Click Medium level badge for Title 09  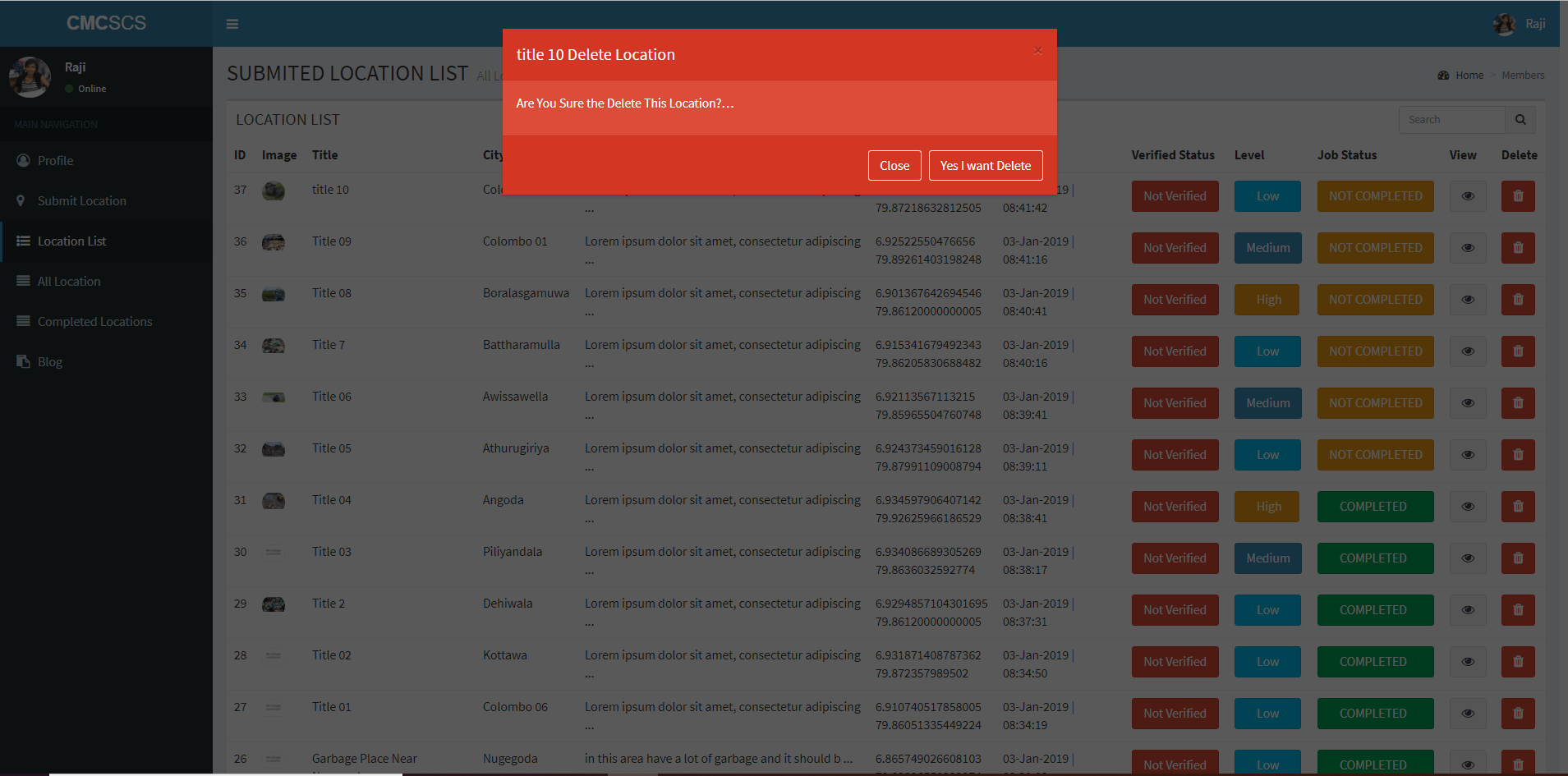coord(1268,248)
